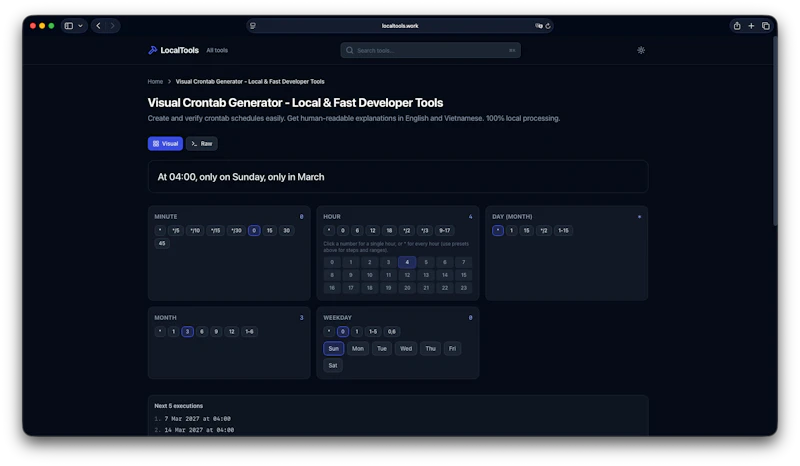Select the 1-15 day-of-month preset
Viewport: 800px width, 466px height.
click(x=563, y=230)
